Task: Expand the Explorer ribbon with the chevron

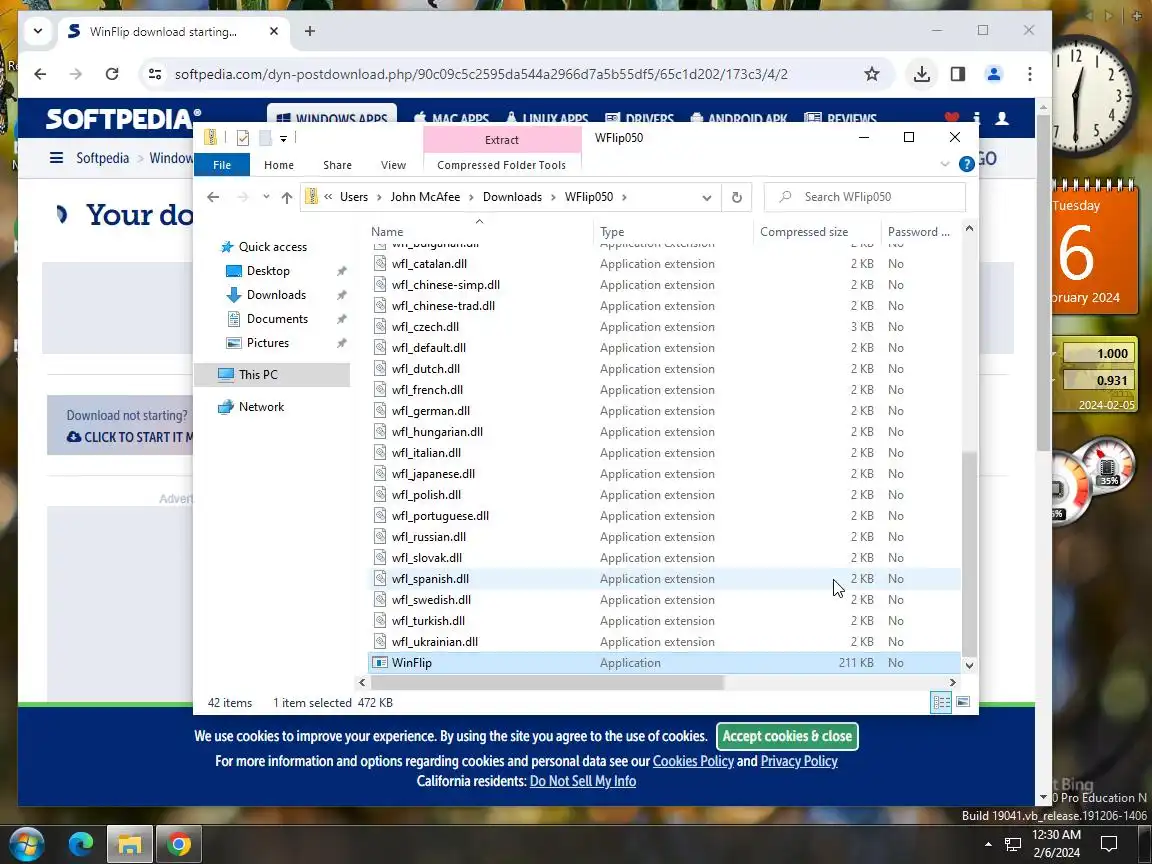Action: (945, 164)
